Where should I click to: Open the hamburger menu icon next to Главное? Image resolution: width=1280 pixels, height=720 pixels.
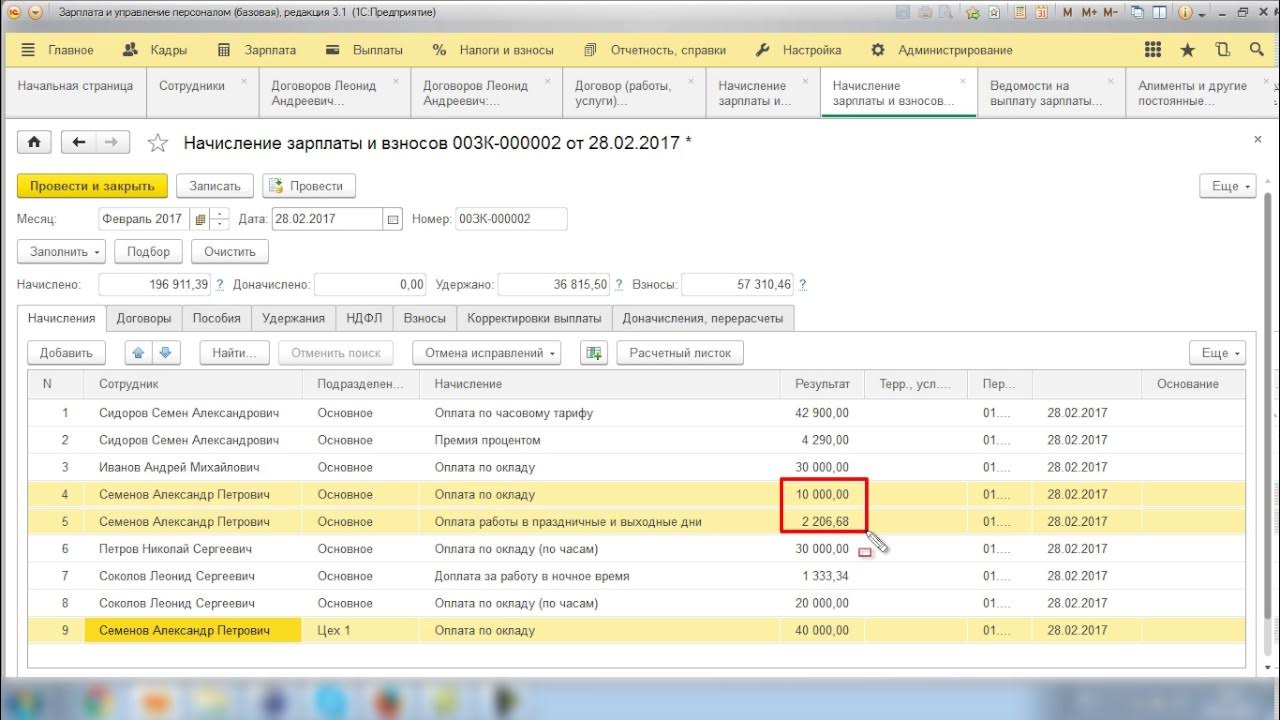coord(28,50)
